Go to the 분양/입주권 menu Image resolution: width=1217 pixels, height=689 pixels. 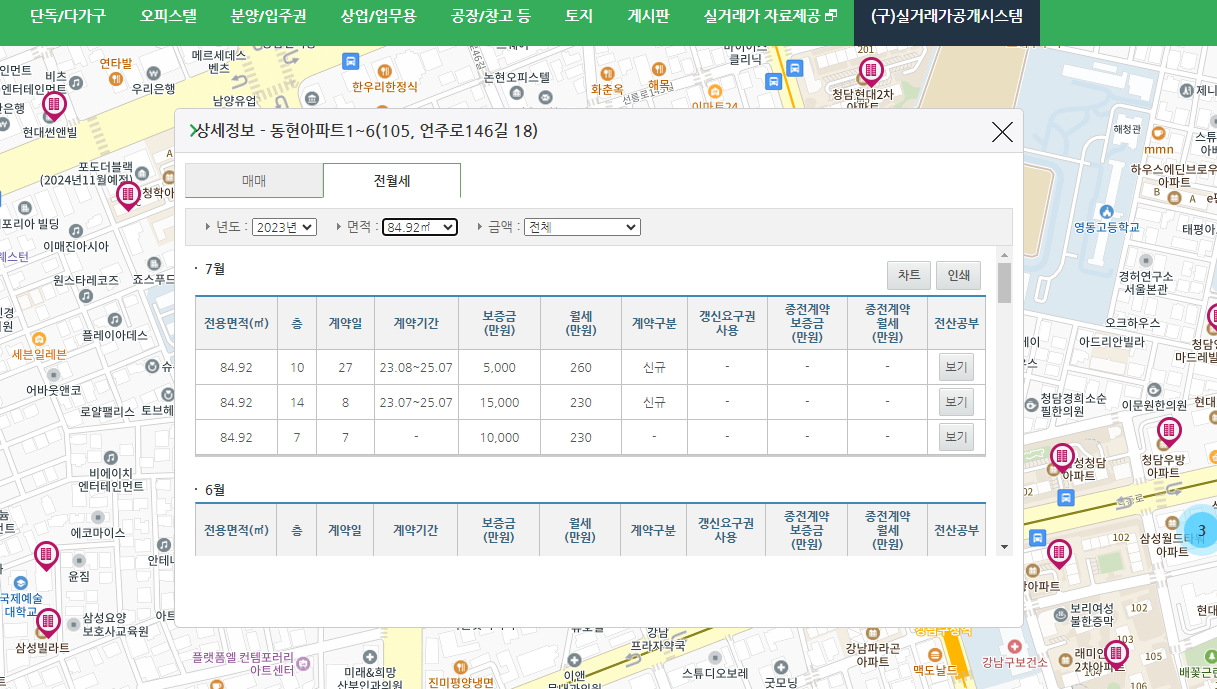tap(268, 16)
